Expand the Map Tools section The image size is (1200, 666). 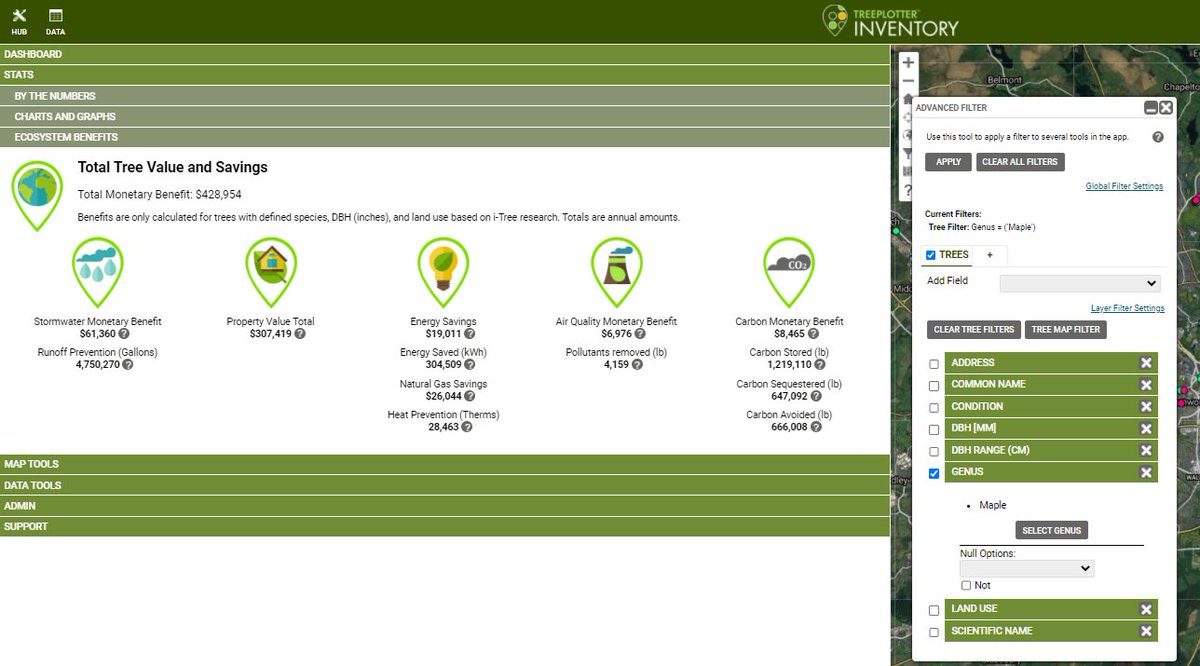pyautogui.click(x=445, y=464)
